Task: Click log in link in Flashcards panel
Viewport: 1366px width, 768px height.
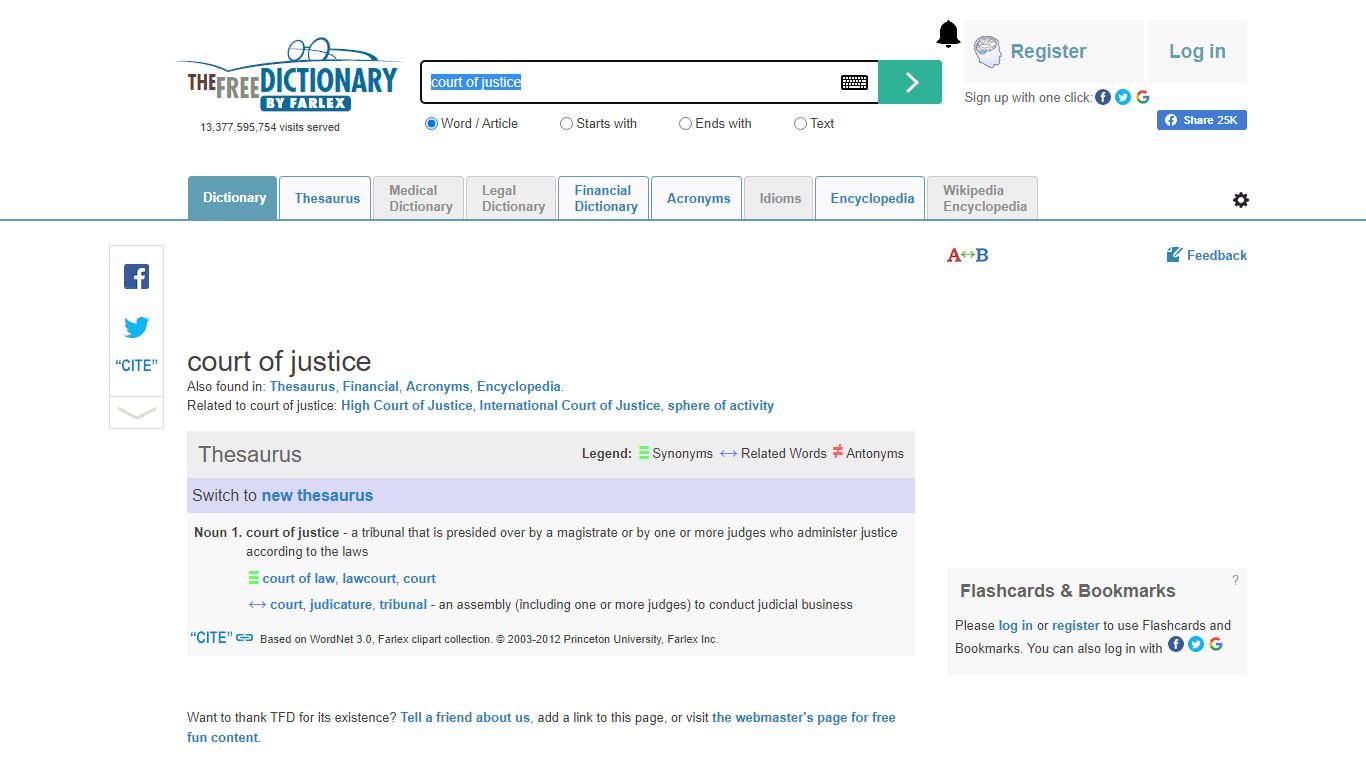Action: click(1016, 625)
